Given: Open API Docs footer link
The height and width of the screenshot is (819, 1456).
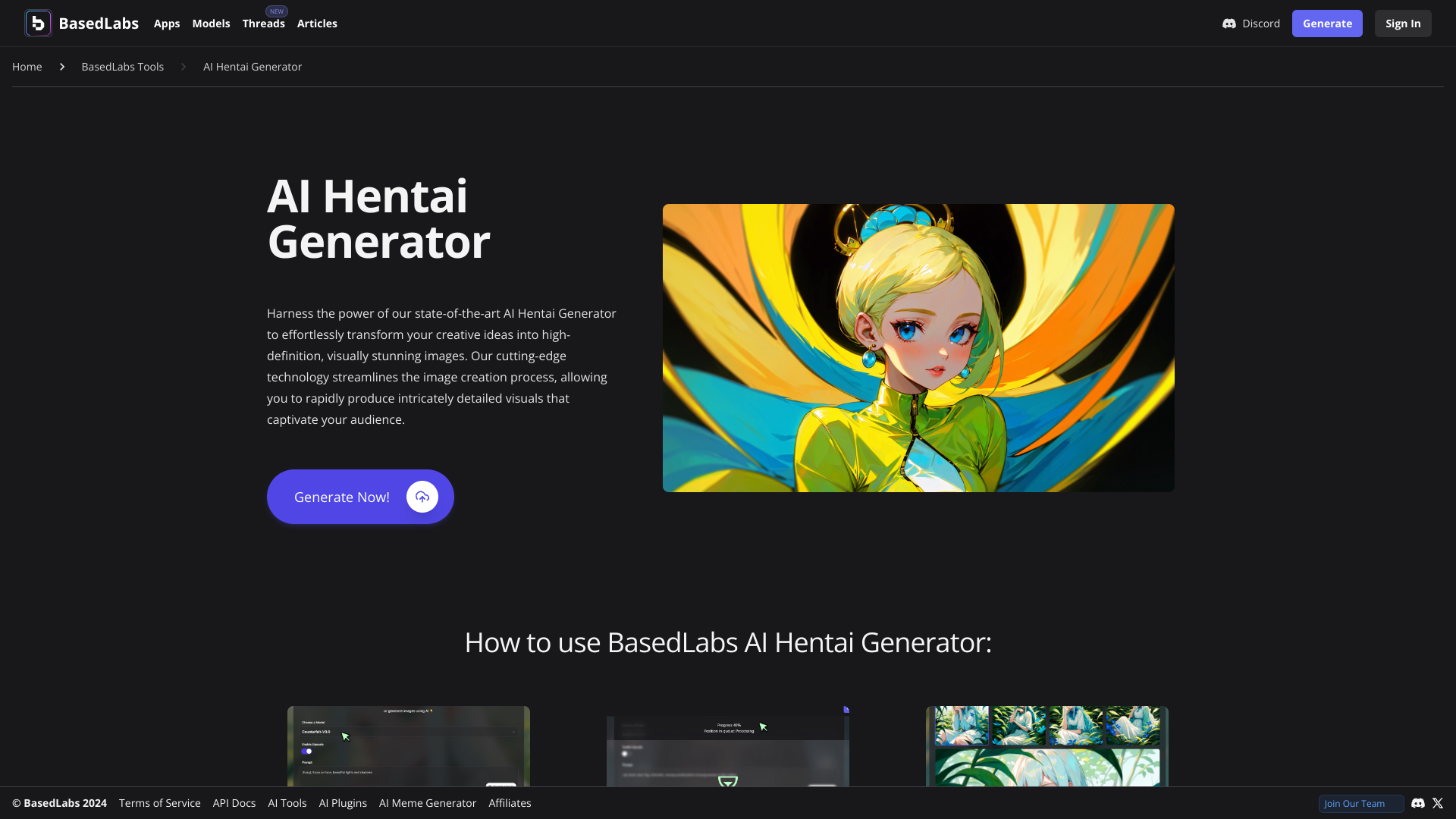Looking at the screenshot, I should pyautogui.click(x=234, y=803).
